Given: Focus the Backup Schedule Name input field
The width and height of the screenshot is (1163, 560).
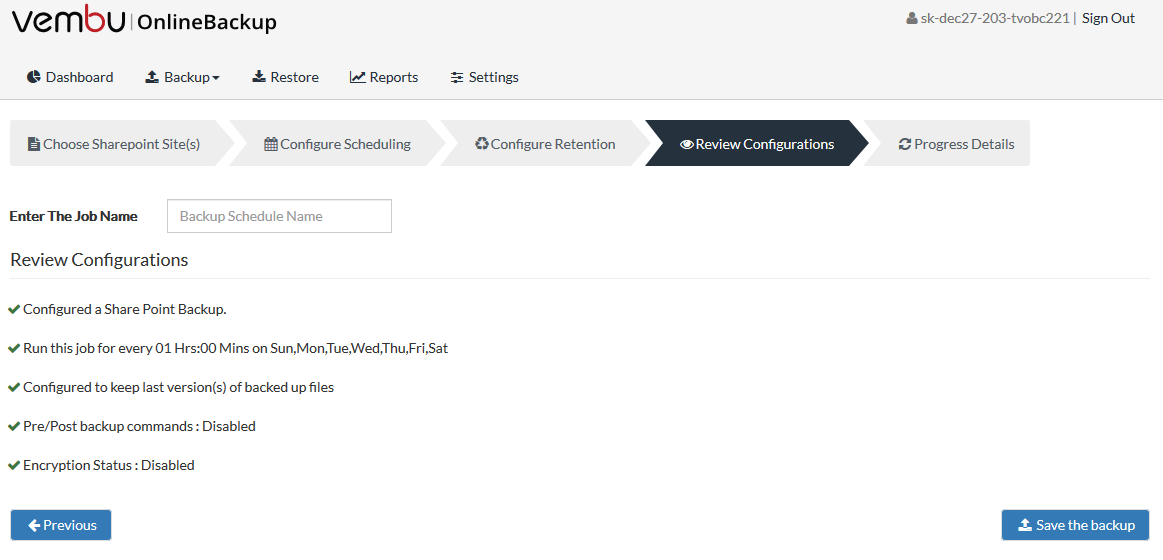Looking at the screenshot, I should coord(280,216).
